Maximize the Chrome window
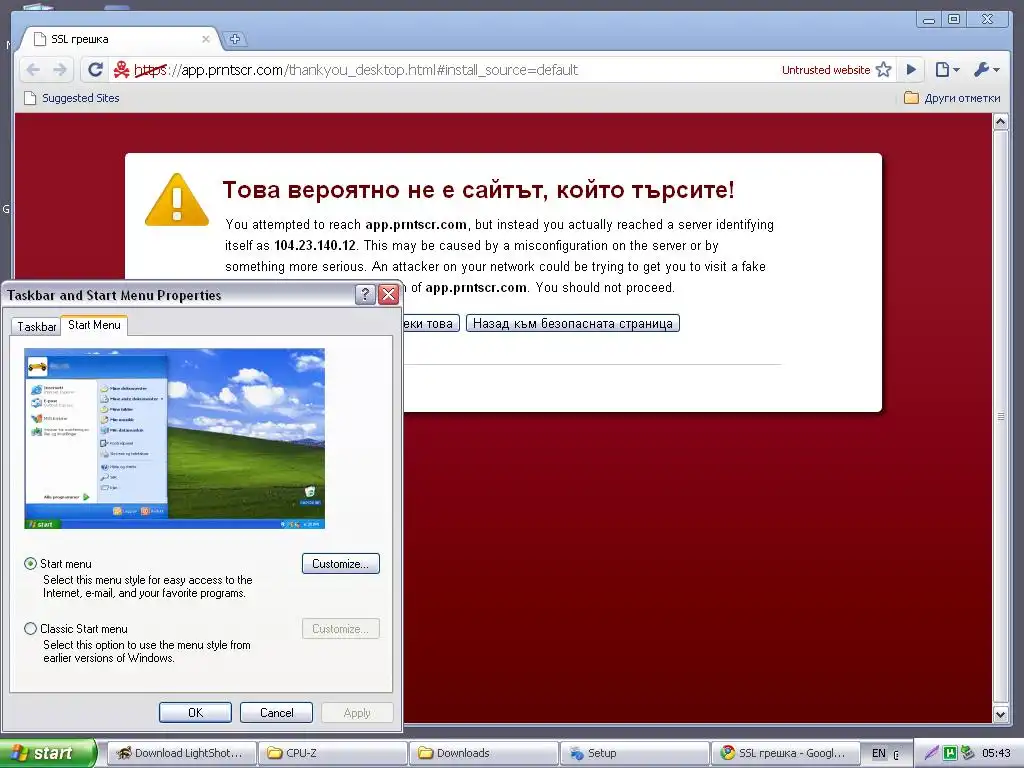1024x768 pixels. (x=954, y=20)
